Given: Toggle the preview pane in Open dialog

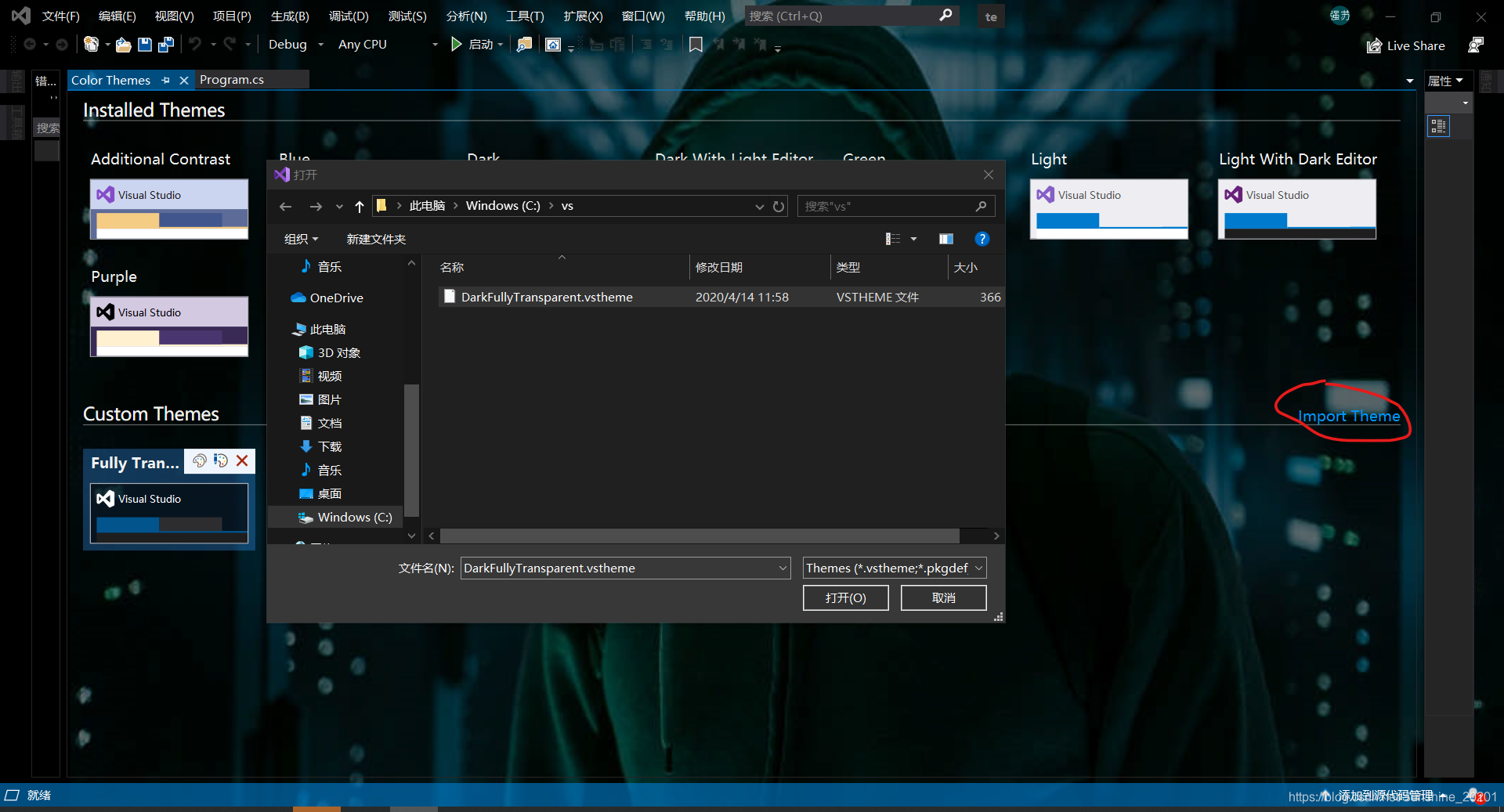Looking at the screenshot, I should [946, 239].
